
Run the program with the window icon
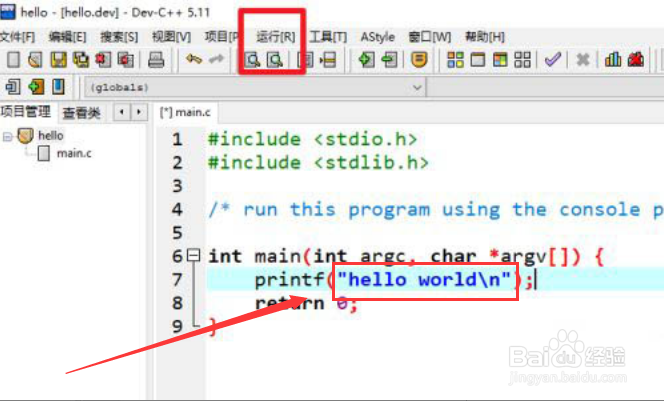[478, 60]
